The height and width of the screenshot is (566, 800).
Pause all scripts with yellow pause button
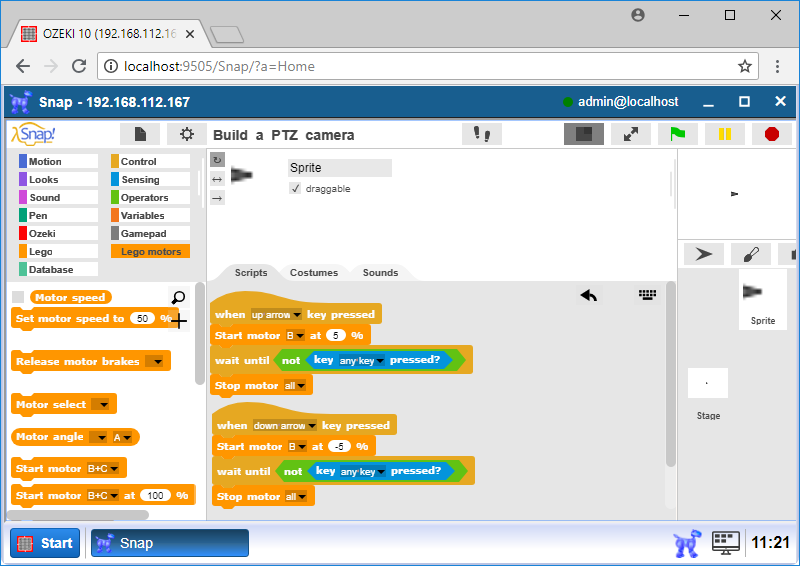coord(724,134)
